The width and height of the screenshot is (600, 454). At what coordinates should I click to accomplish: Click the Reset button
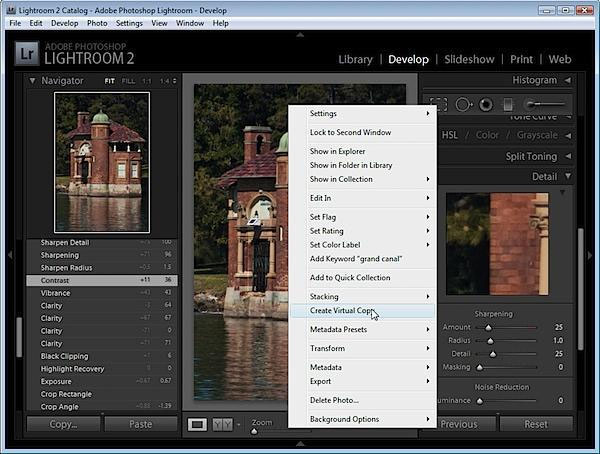(x=536, y=424)
